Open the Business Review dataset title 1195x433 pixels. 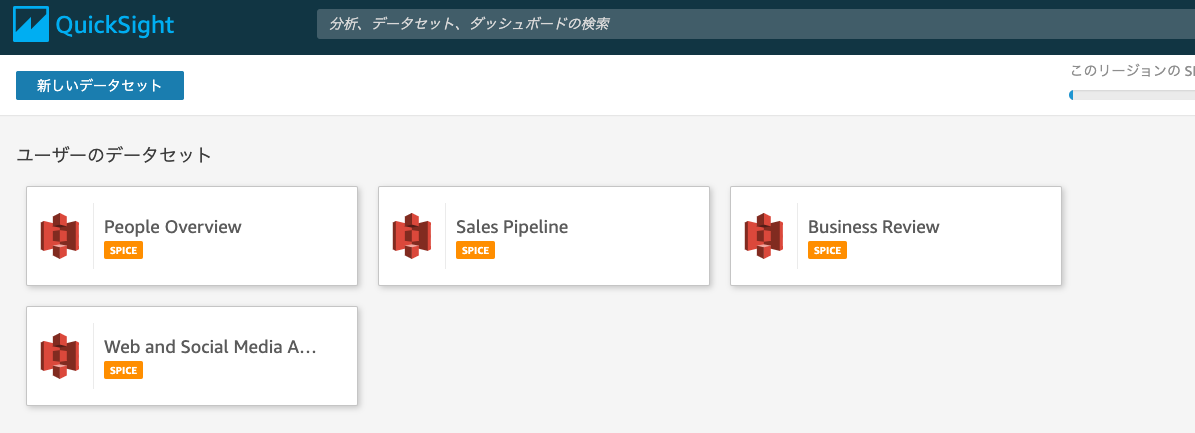click(873, 226)
